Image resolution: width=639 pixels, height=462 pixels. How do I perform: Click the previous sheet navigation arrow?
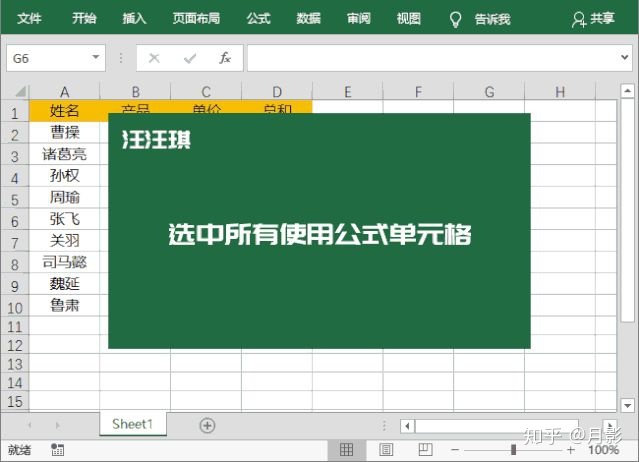30,425
